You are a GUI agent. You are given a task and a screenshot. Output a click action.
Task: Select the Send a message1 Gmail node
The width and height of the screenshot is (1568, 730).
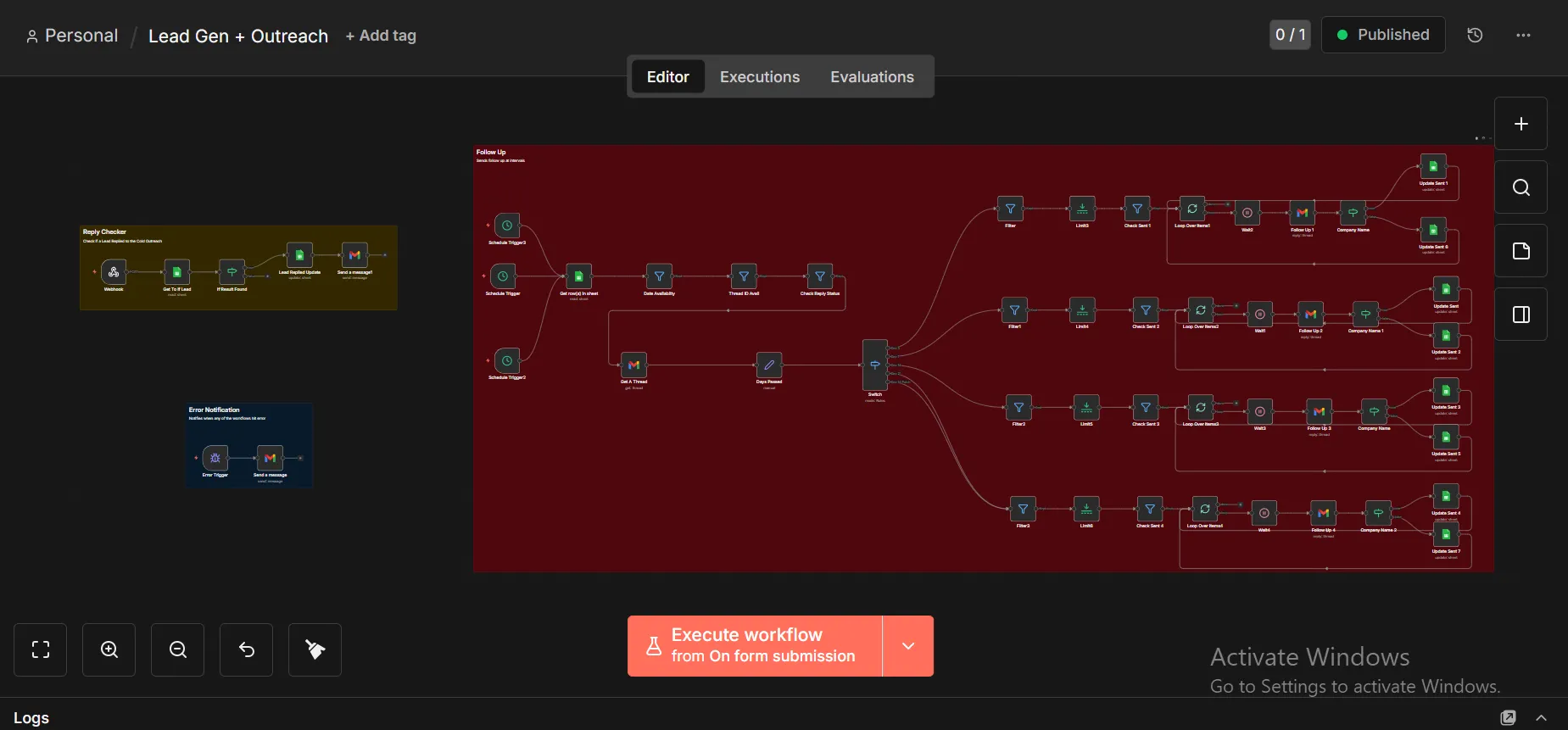pos(354,255)
